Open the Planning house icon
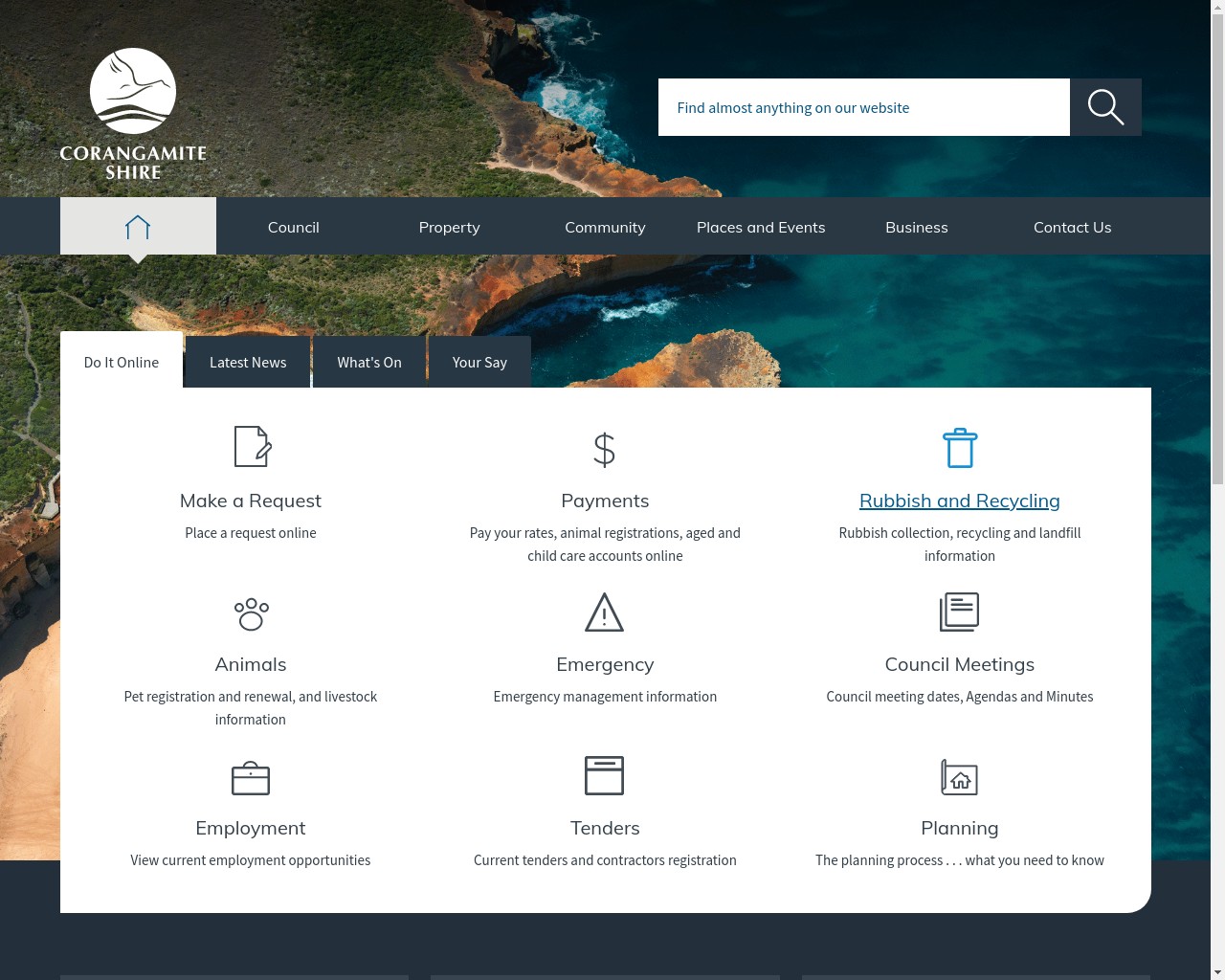Viewport: 1225px width, 980px height. tap(960, 777)
